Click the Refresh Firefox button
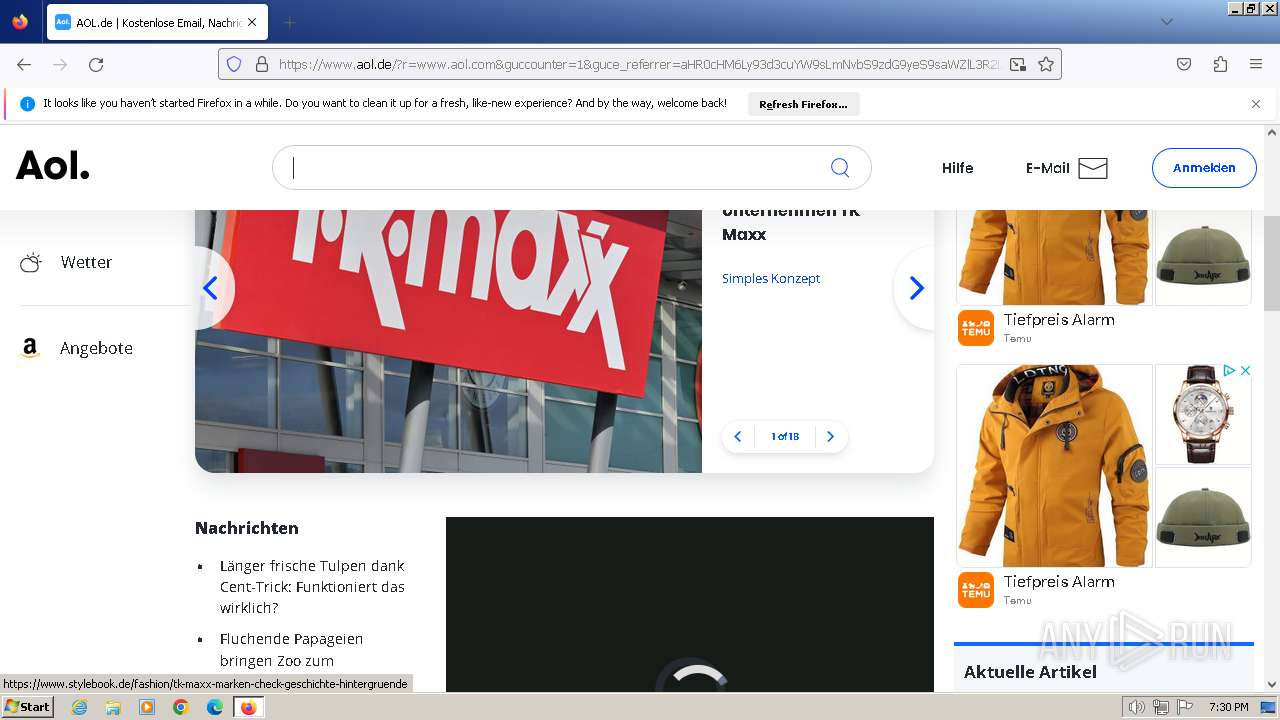1280x720 pixels. point(803,104)
